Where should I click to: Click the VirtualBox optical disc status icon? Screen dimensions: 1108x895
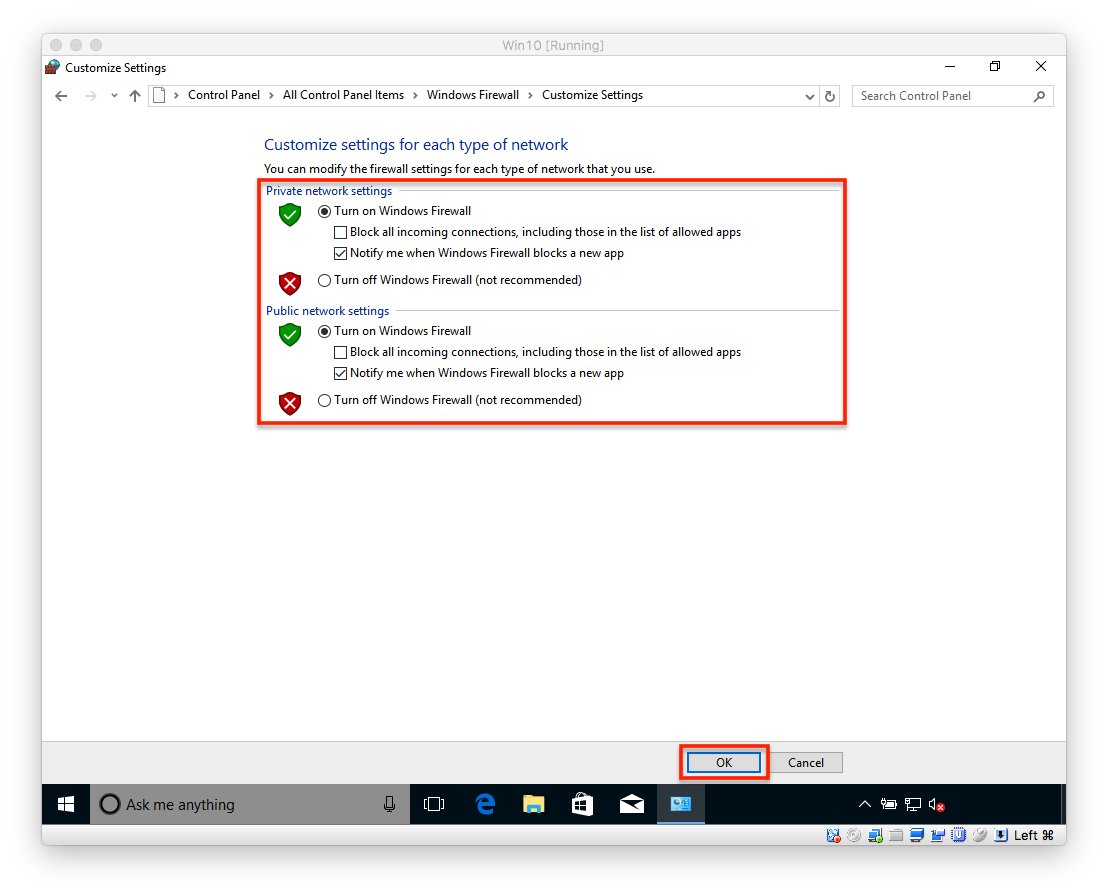click(854, 835)
